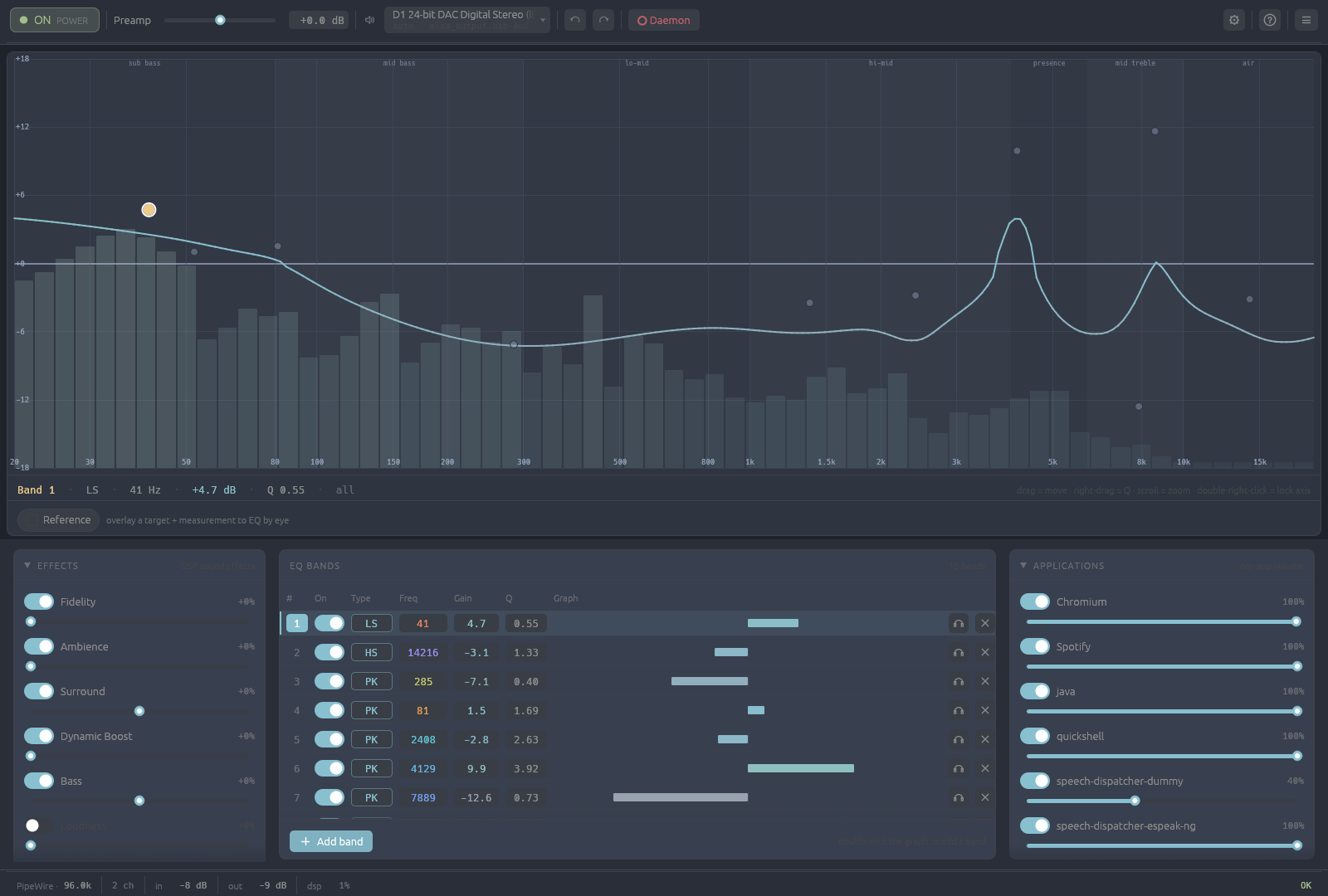Open settings via the gear icon
1328x896 pixels.
tap(1234, 20)
